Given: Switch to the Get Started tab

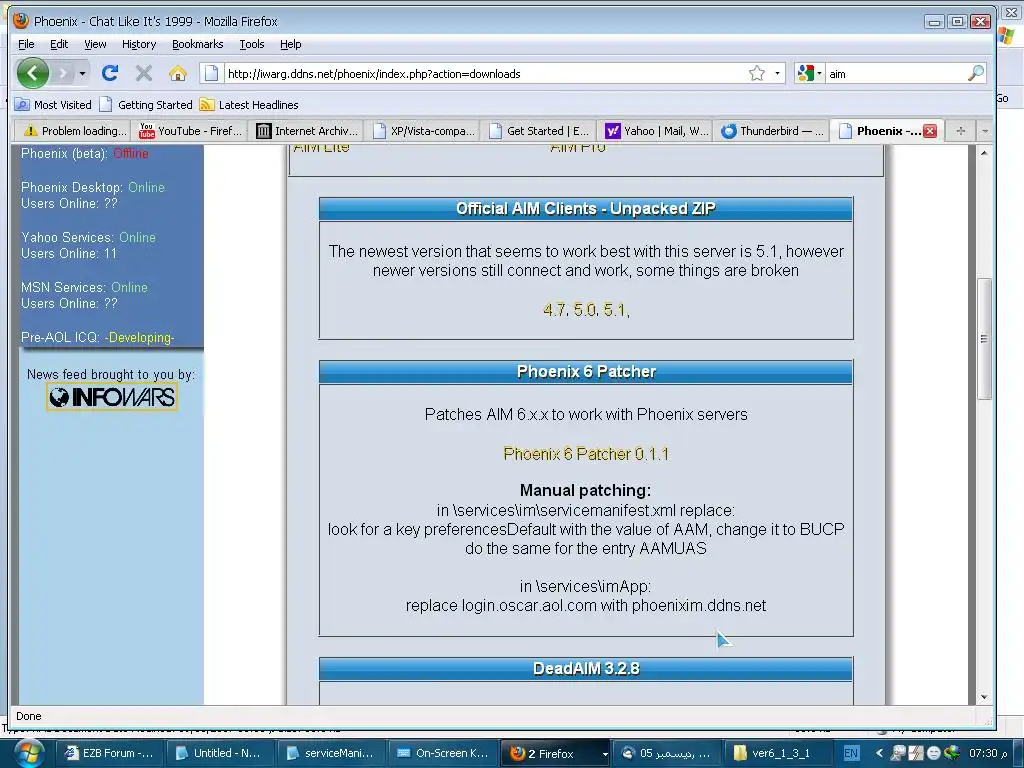Looking at the screenshot, I should pyautogui.click(x=539, y=131).
